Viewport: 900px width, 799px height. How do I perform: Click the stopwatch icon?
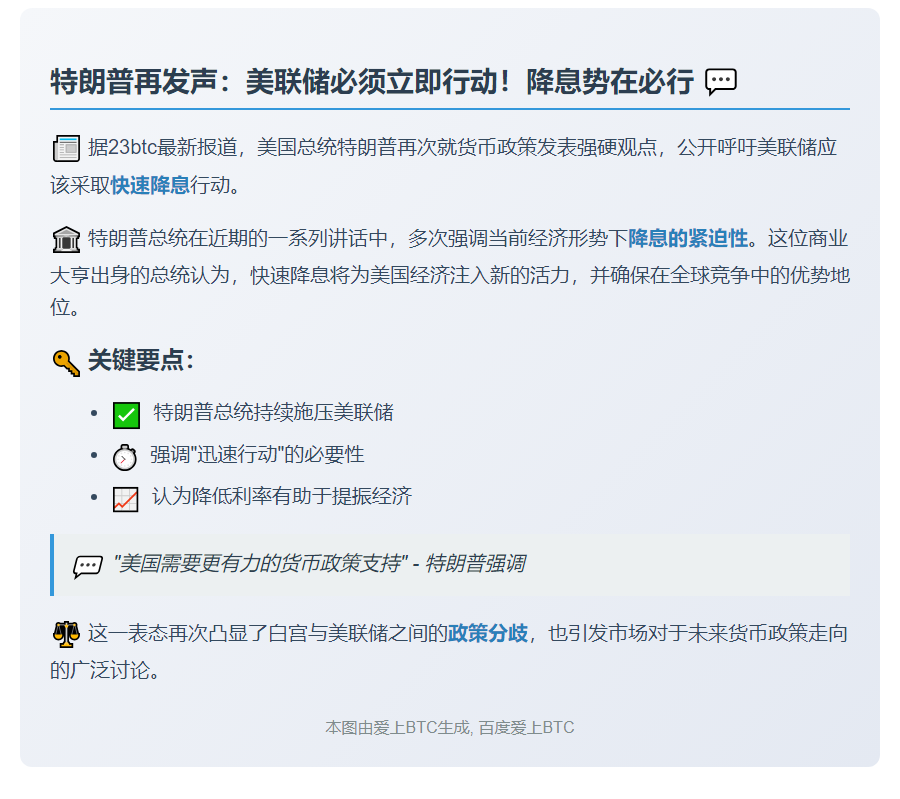tap(125, 457)
